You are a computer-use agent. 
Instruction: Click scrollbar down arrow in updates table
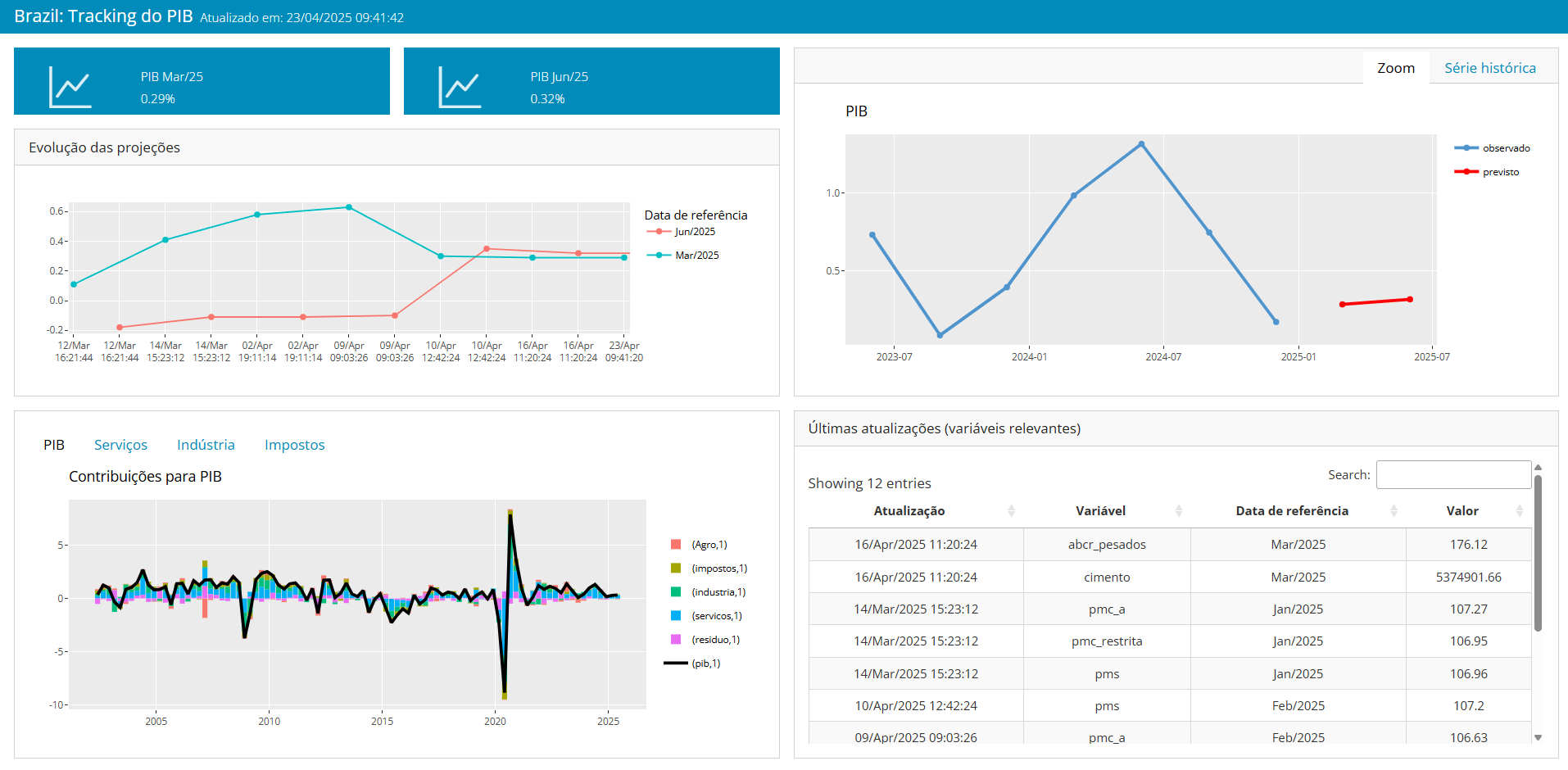(1538, 737)
